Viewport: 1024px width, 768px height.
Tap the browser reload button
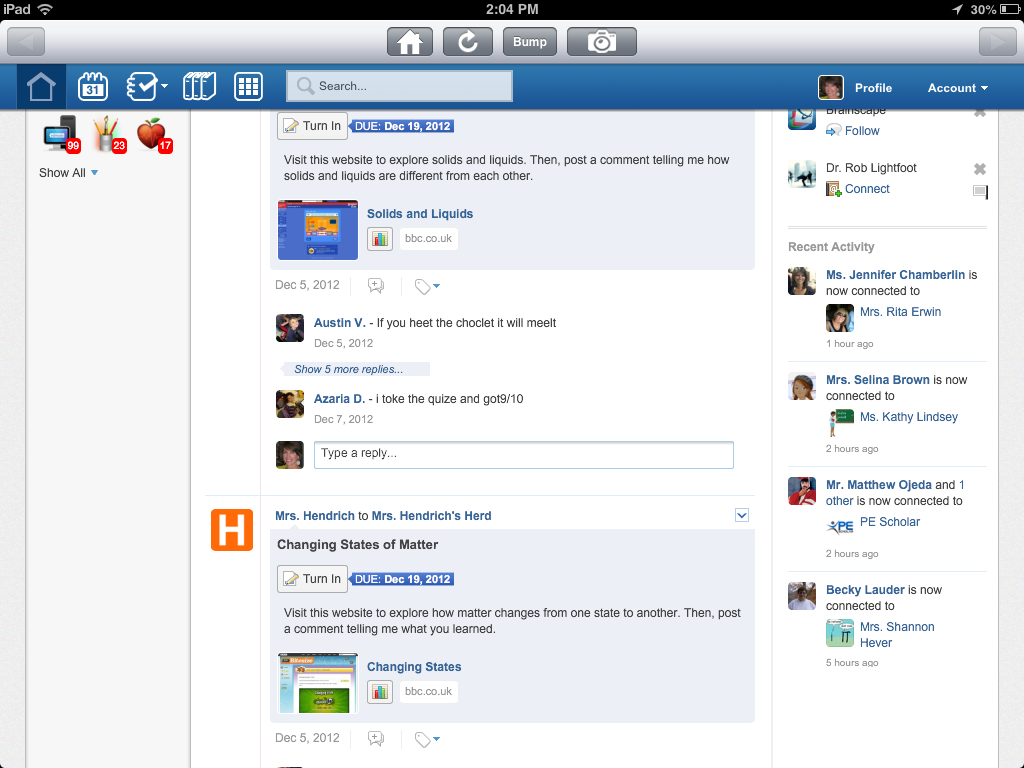(467, 41)
